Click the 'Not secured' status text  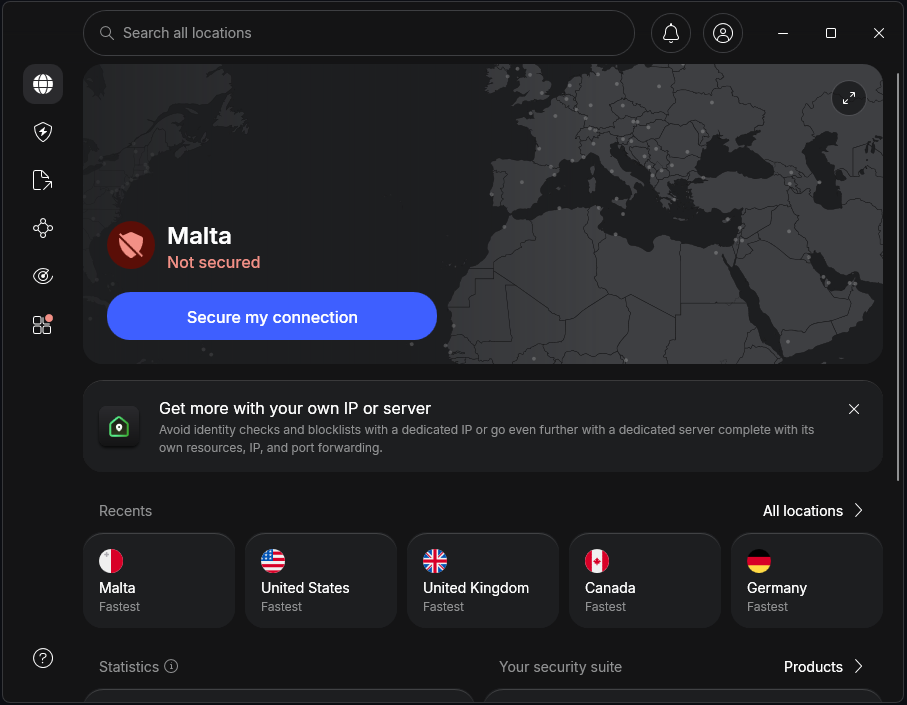click(x=213, y=263)
